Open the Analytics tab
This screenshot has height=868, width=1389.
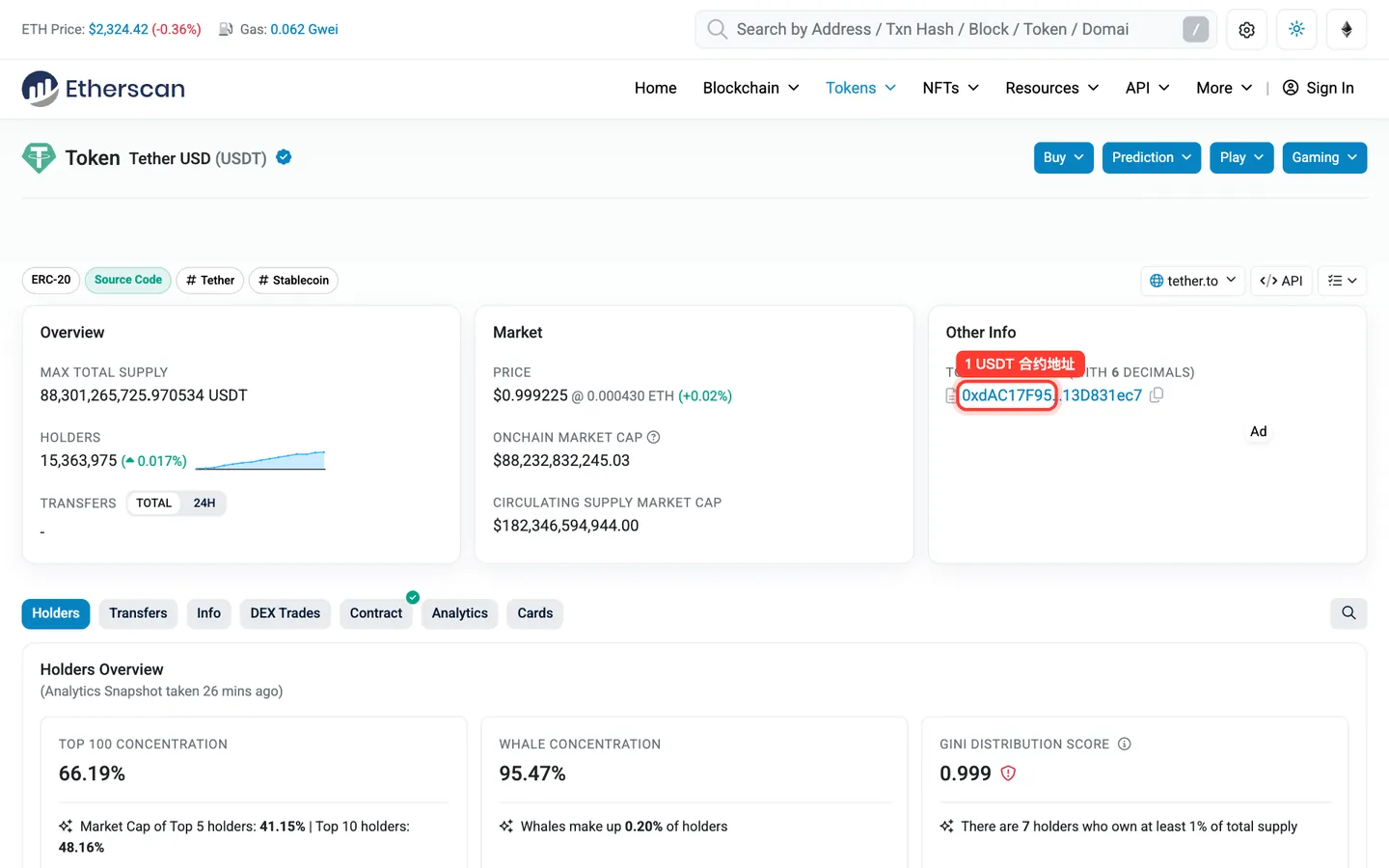[x=460, y=613]
